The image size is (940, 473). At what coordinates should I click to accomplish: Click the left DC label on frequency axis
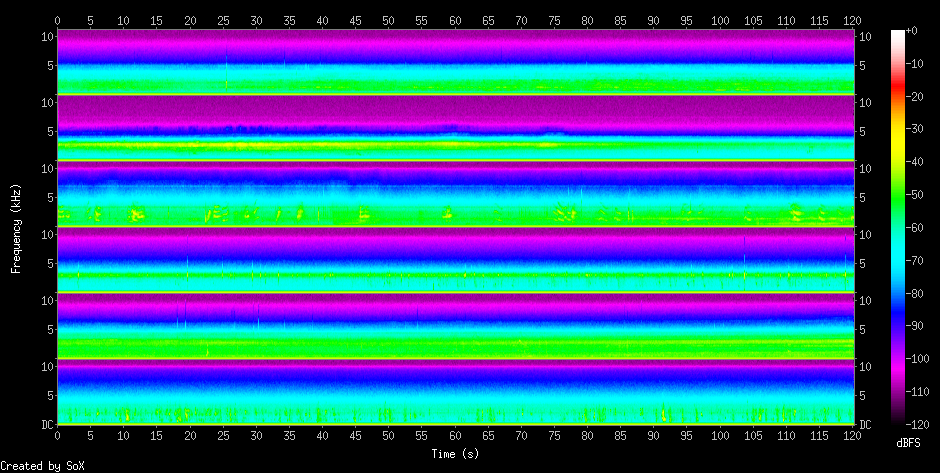(x=46, y=424)
